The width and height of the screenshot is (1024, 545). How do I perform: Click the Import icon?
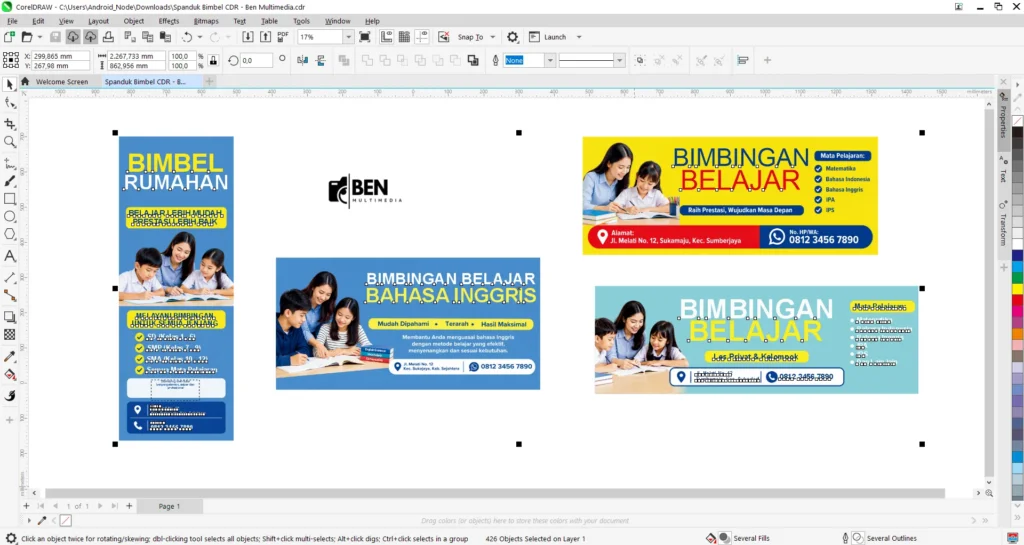click(x=248, y=37)
